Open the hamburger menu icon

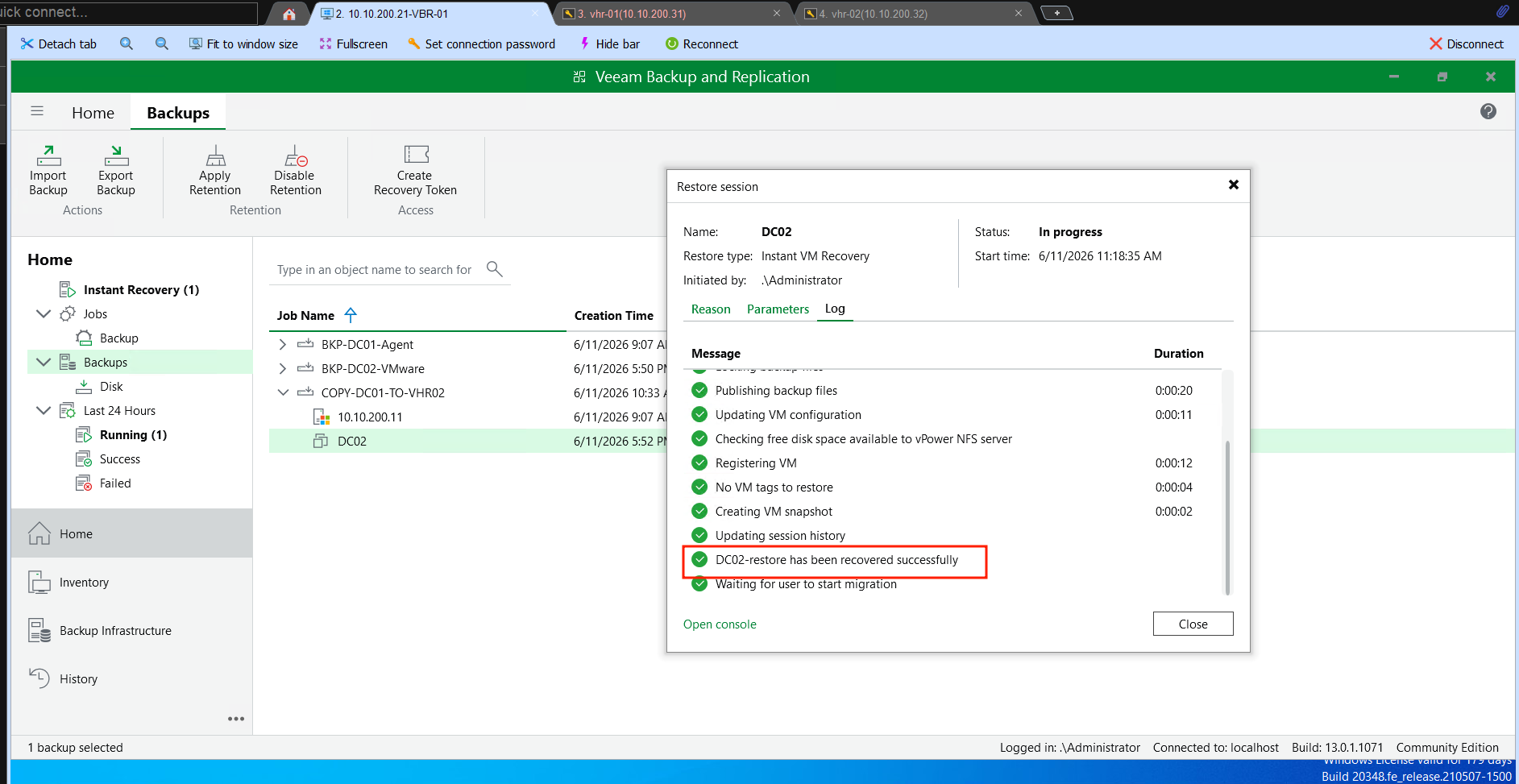[37, 111]
